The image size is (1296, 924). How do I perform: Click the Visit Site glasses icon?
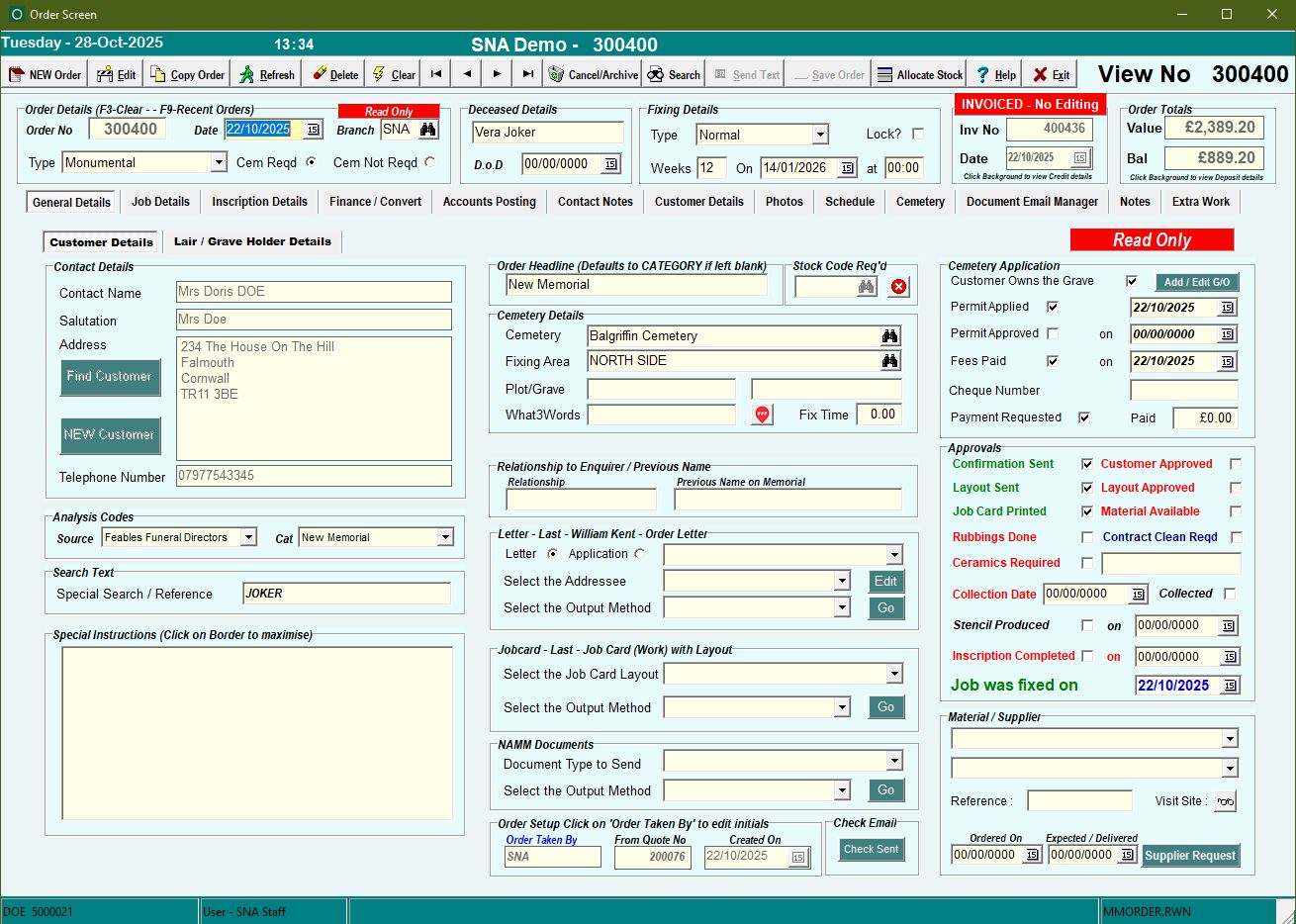point(1226,801)
